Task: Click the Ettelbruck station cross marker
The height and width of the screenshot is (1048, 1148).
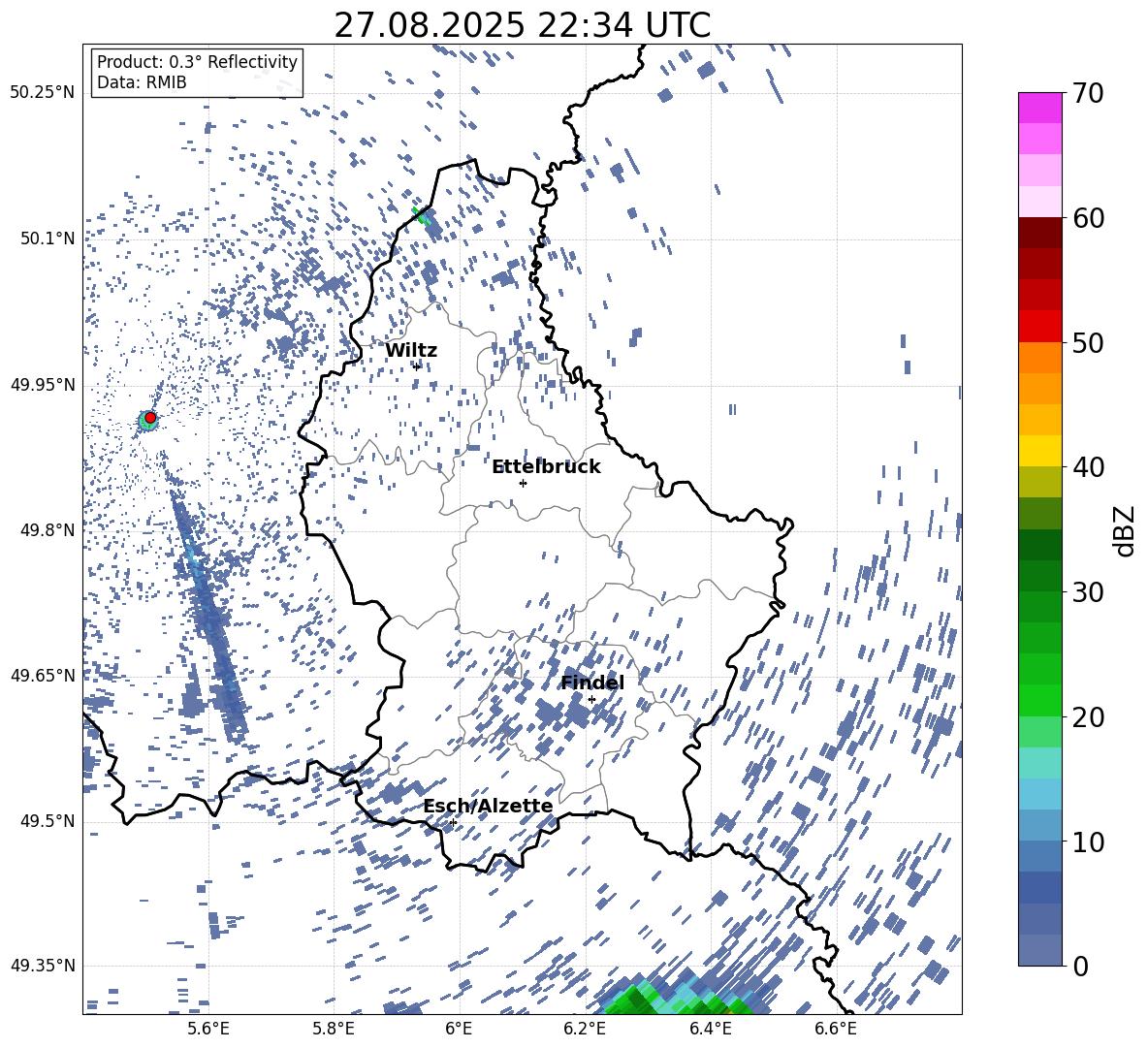Action: 523,483
